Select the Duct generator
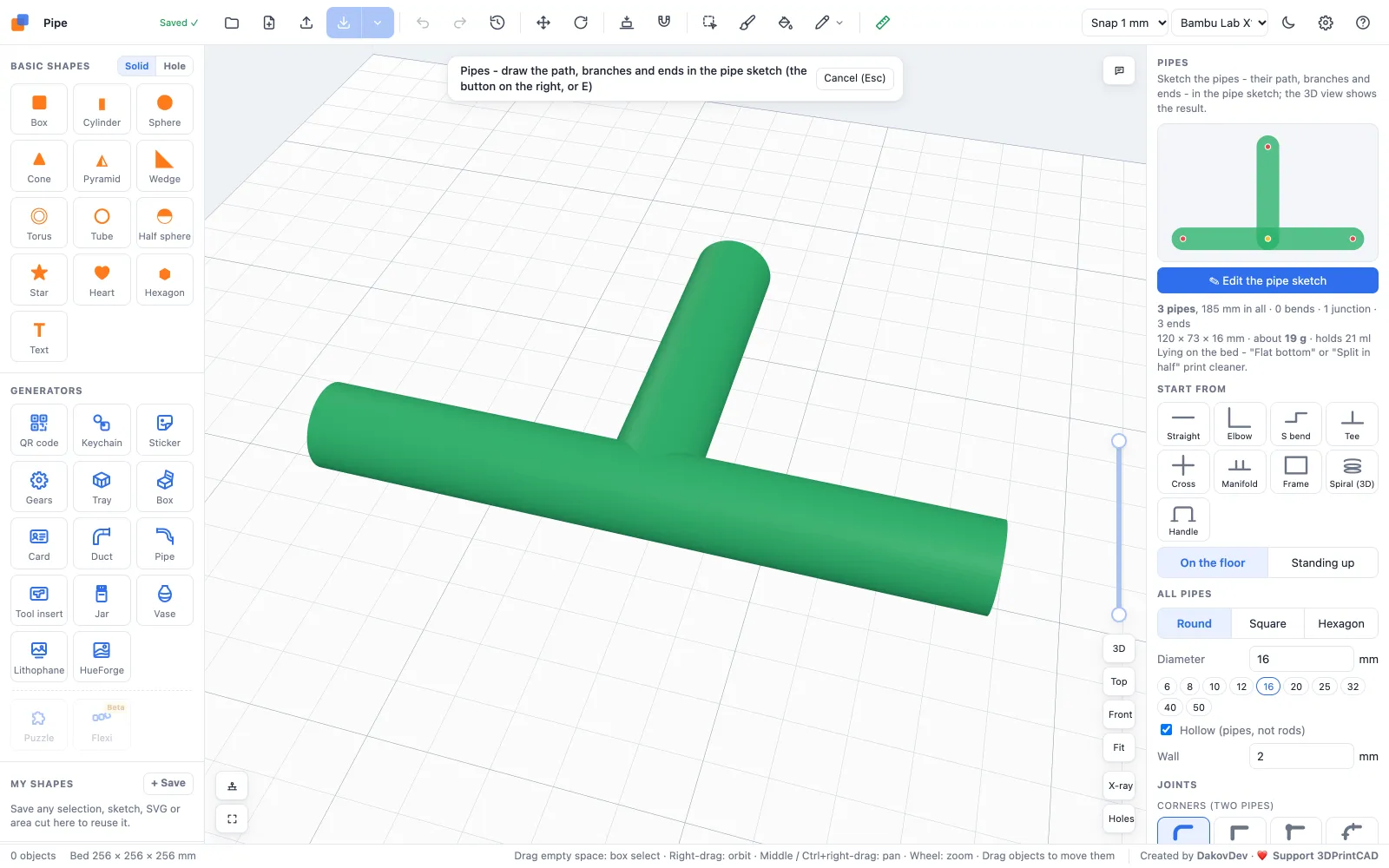The image size is (1389, 868). [x=102, y=543]
